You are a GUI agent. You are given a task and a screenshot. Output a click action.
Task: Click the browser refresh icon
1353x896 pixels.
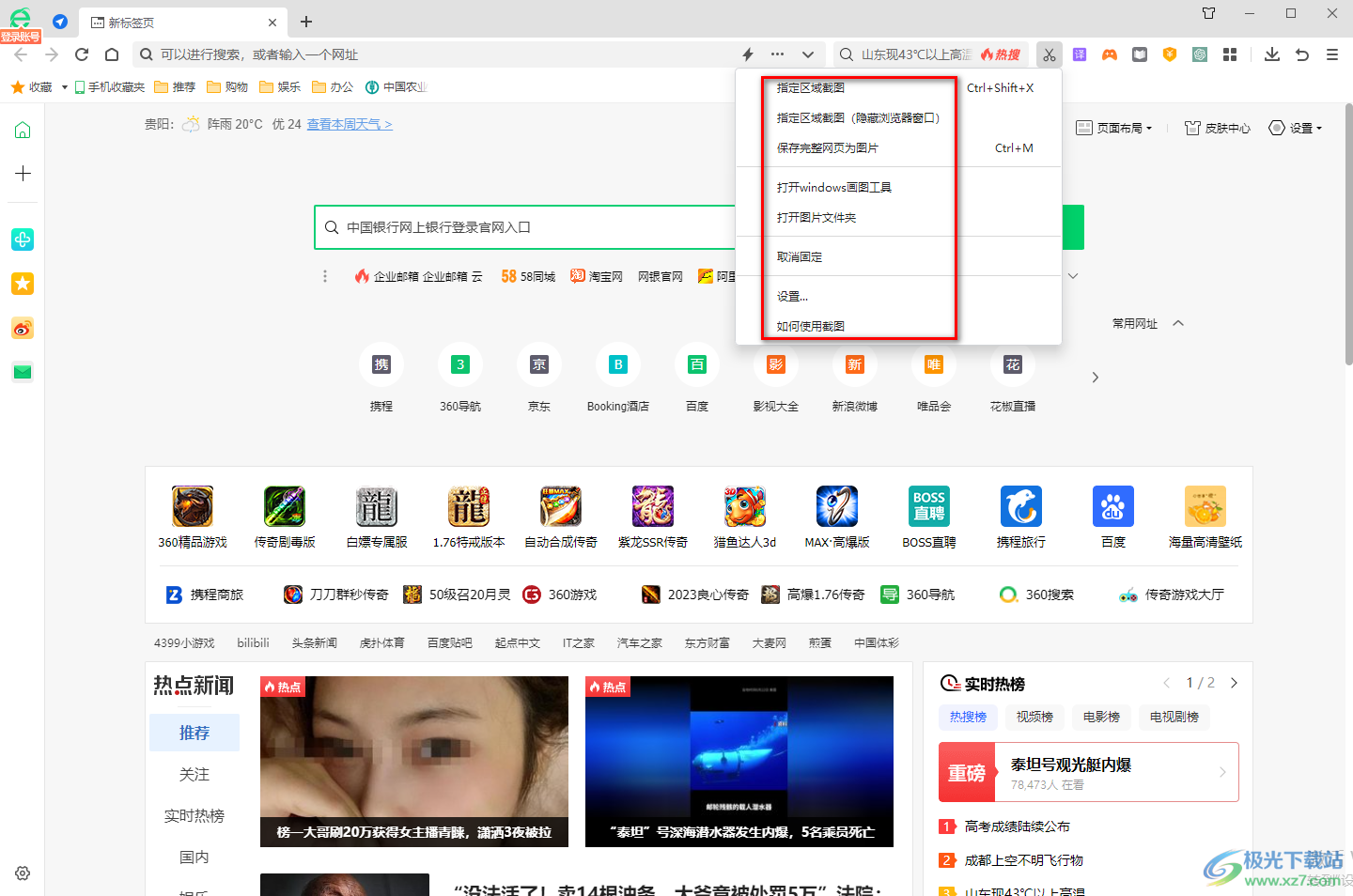82,54
